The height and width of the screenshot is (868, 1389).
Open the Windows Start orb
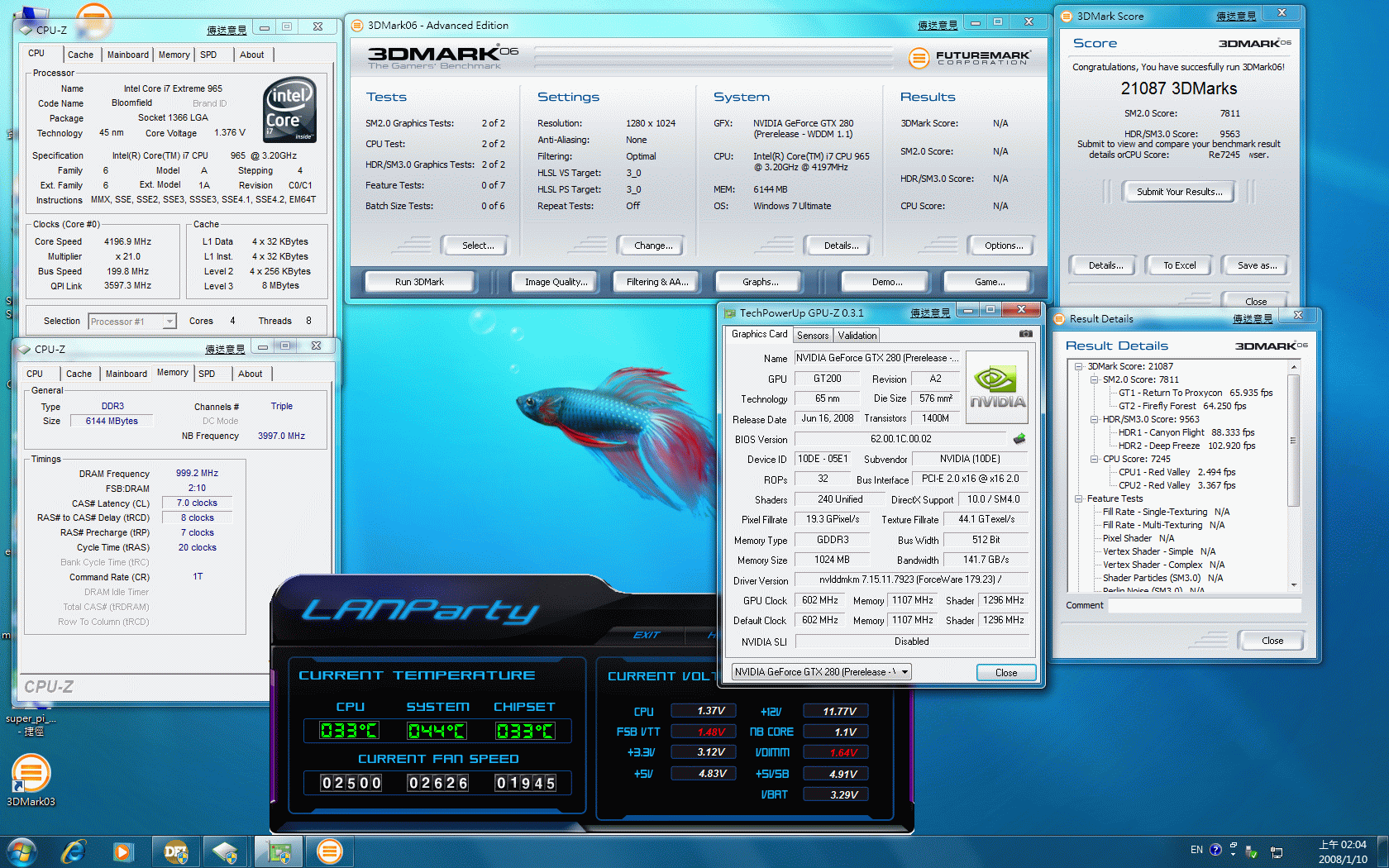[x=22, y=851]
